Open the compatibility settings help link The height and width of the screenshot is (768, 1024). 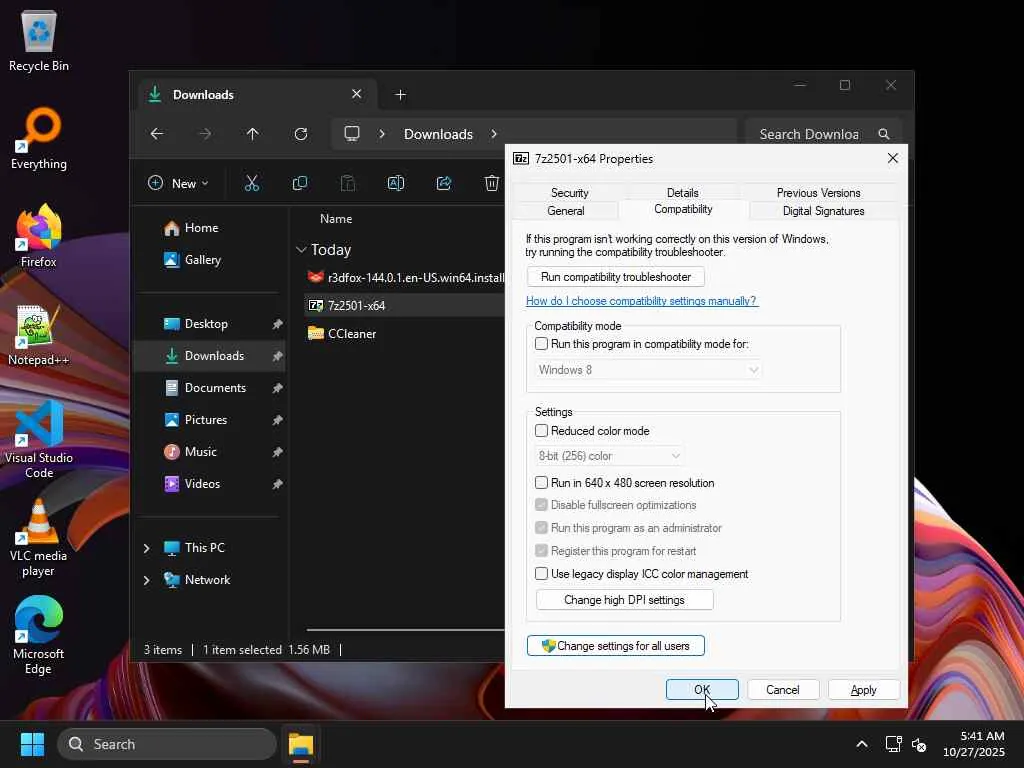pyautogui.click(x=641, y=301)
